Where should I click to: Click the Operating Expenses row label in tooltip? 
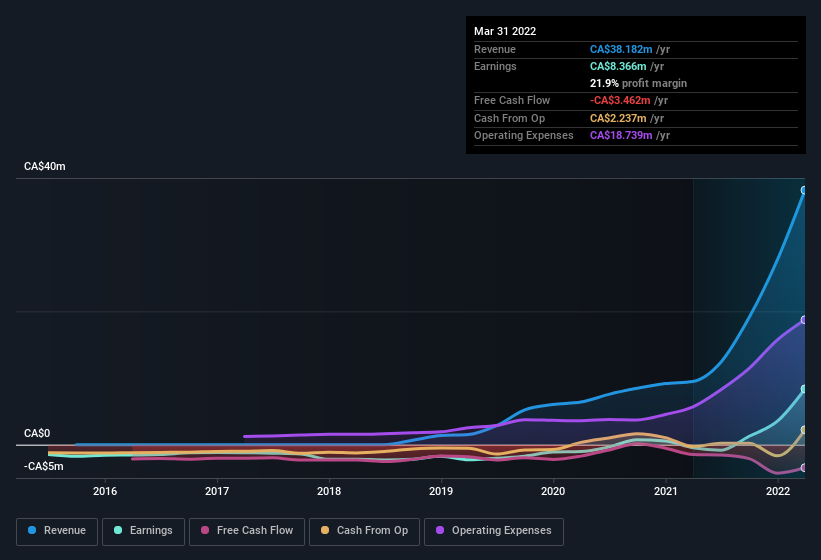(x=524, y=136)
